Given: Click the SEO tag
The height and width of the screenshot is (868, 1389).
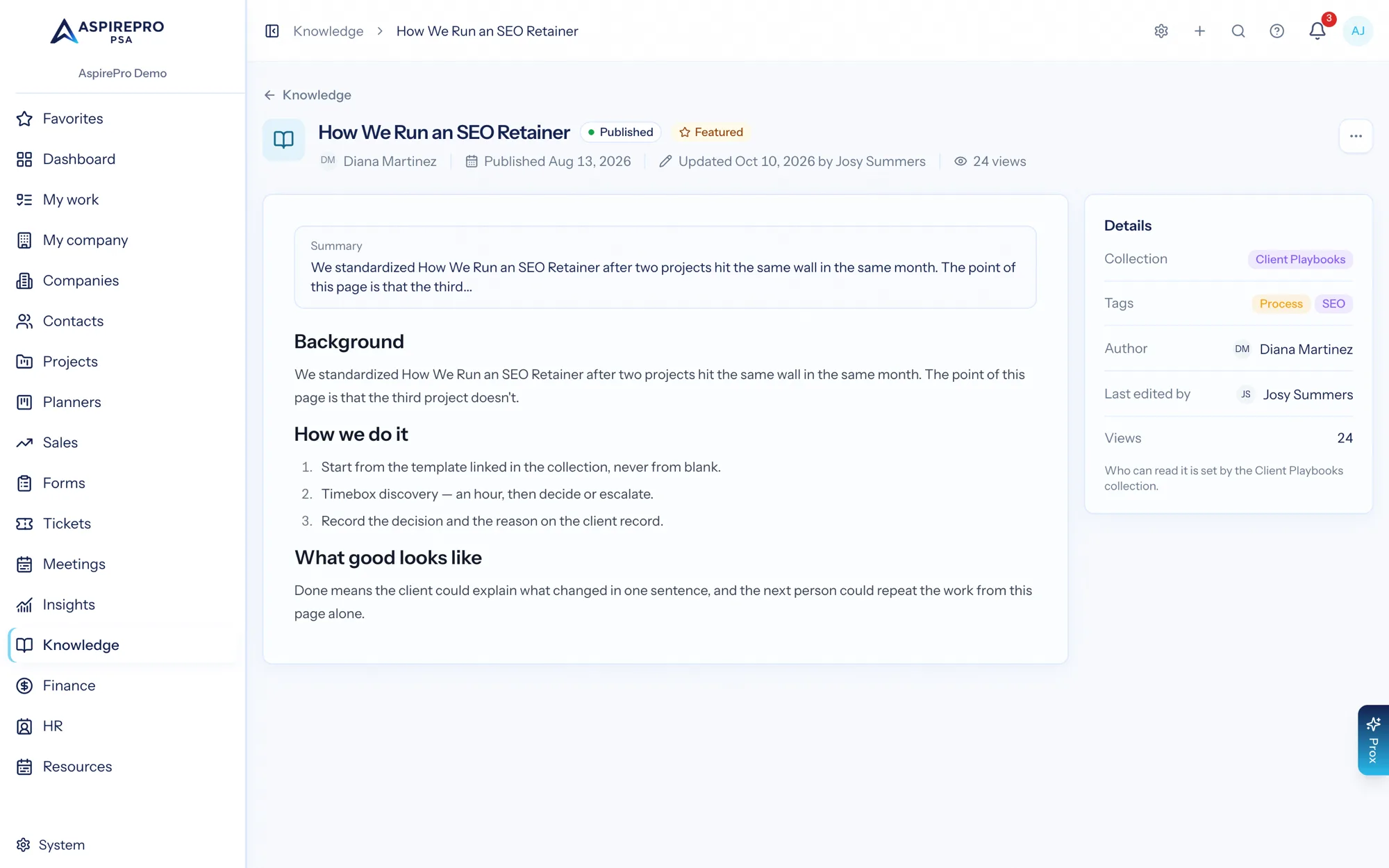Looking at the screenshot, I should point(1333,304).
